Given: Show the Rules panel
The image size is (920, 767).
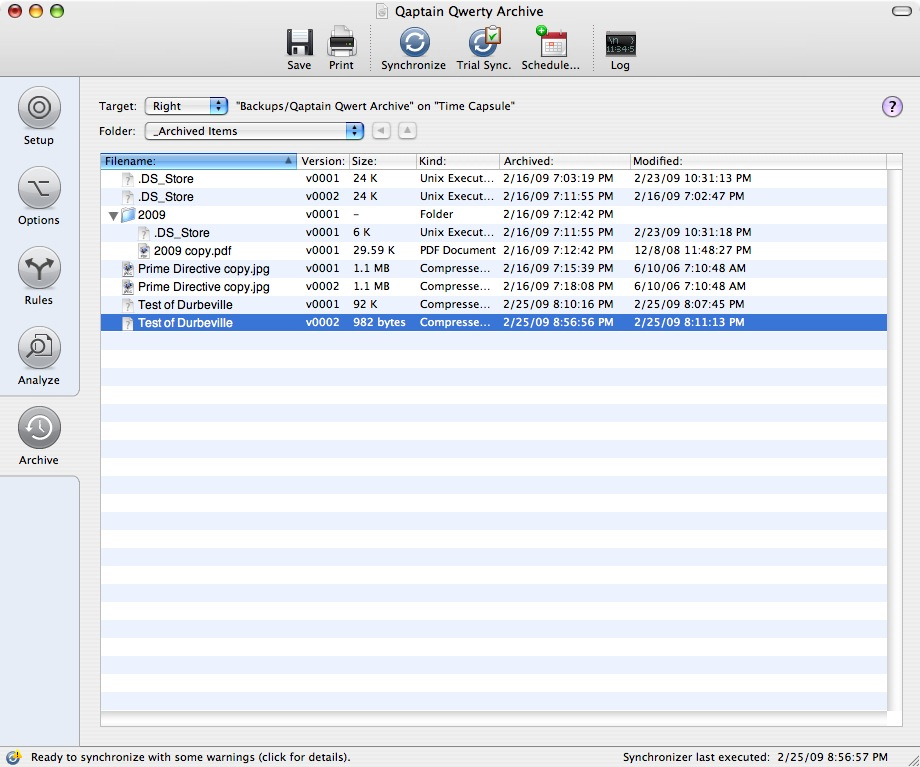Looking at the screenshot, I should pos(39,268).
